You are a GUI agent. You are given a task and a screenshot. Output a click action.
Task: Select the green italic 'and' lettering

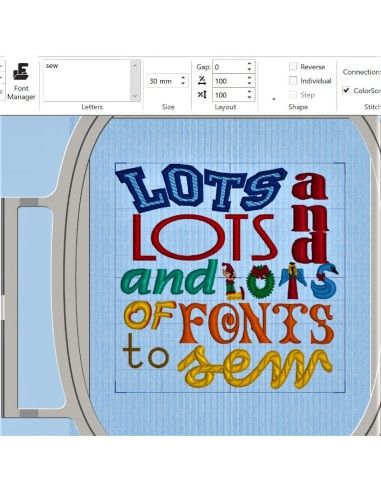pos(170,278)
